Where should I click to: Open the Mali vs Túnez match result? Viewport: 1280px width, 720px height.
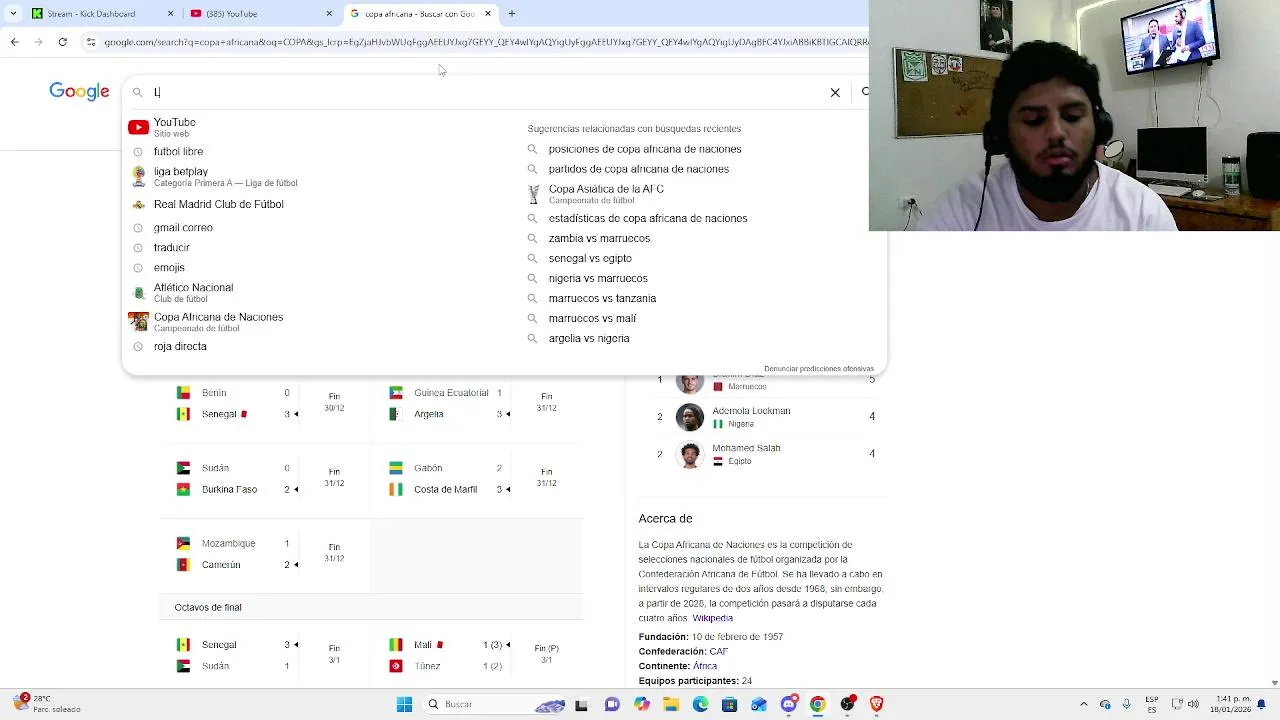tap(476, 655)
